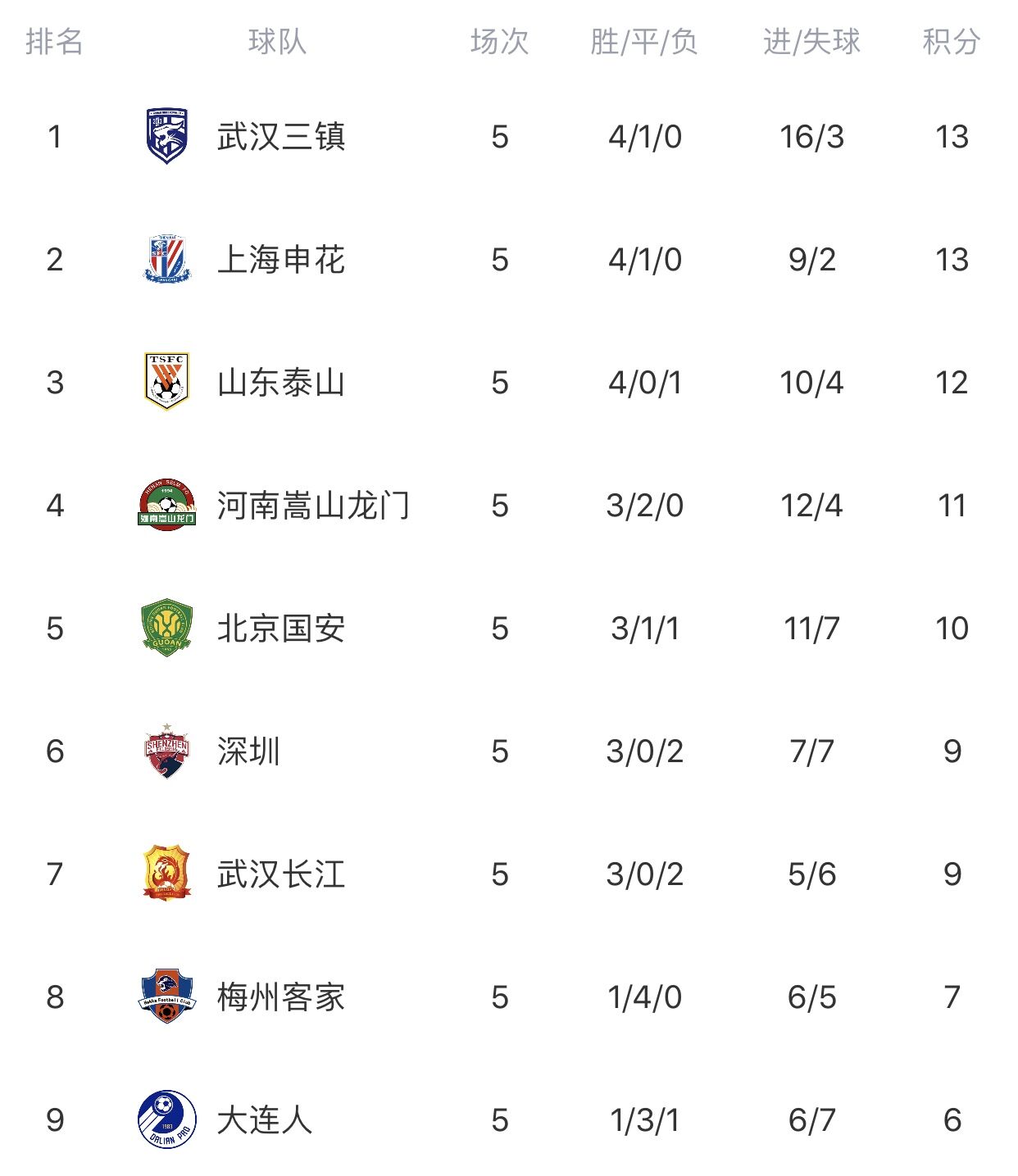This screenshot has height=1176, width=1018.
Task: Click the Shanghai Shenhua club badge
Action: 167,259
